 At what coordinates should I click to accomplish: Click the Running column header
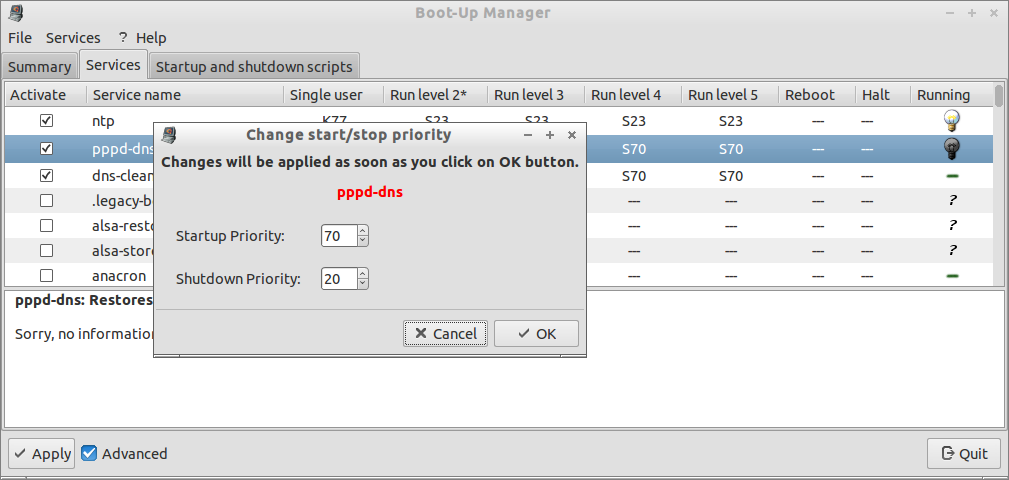tap(952, 95)
